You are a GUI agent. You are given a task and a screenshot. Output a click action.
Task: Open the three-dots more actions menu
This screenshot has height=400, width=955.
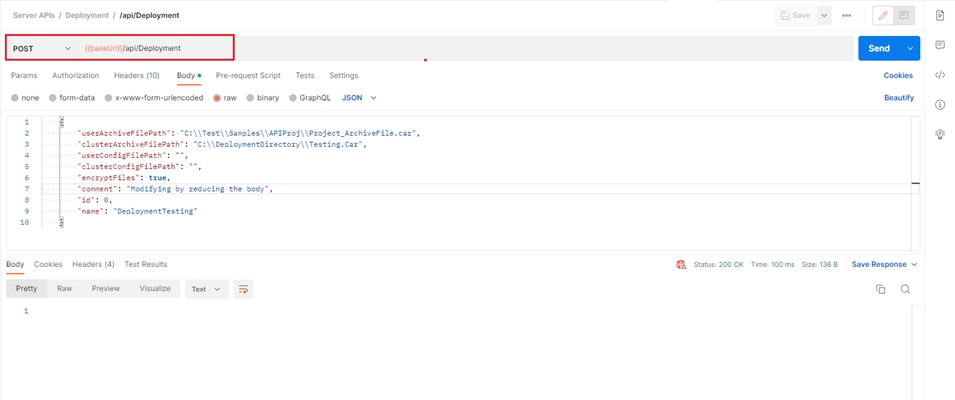[x=847, y=16]
